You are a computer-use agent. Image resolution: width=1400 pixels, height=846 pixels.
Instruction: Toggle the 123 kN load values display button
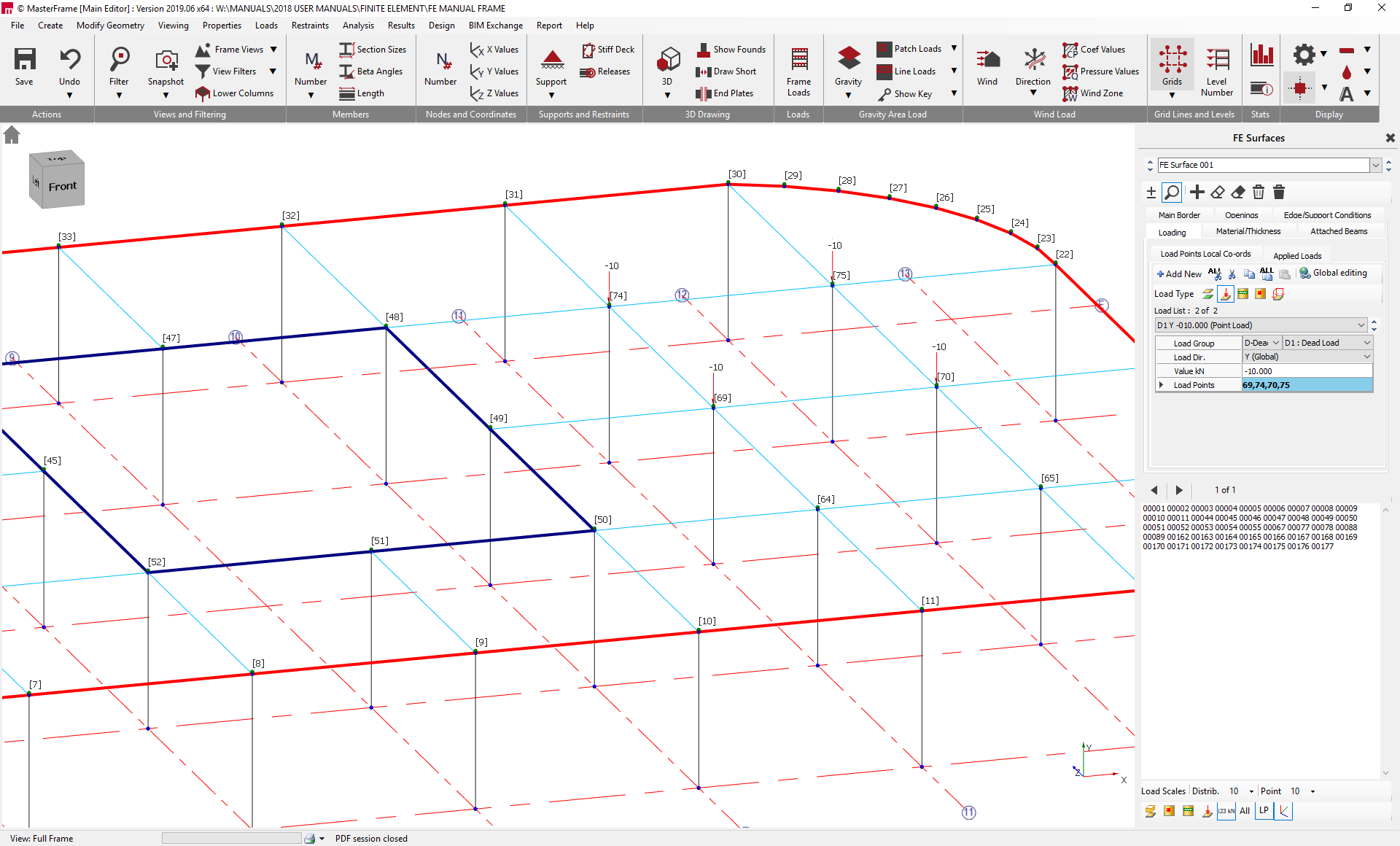(x=1226, y=811)
